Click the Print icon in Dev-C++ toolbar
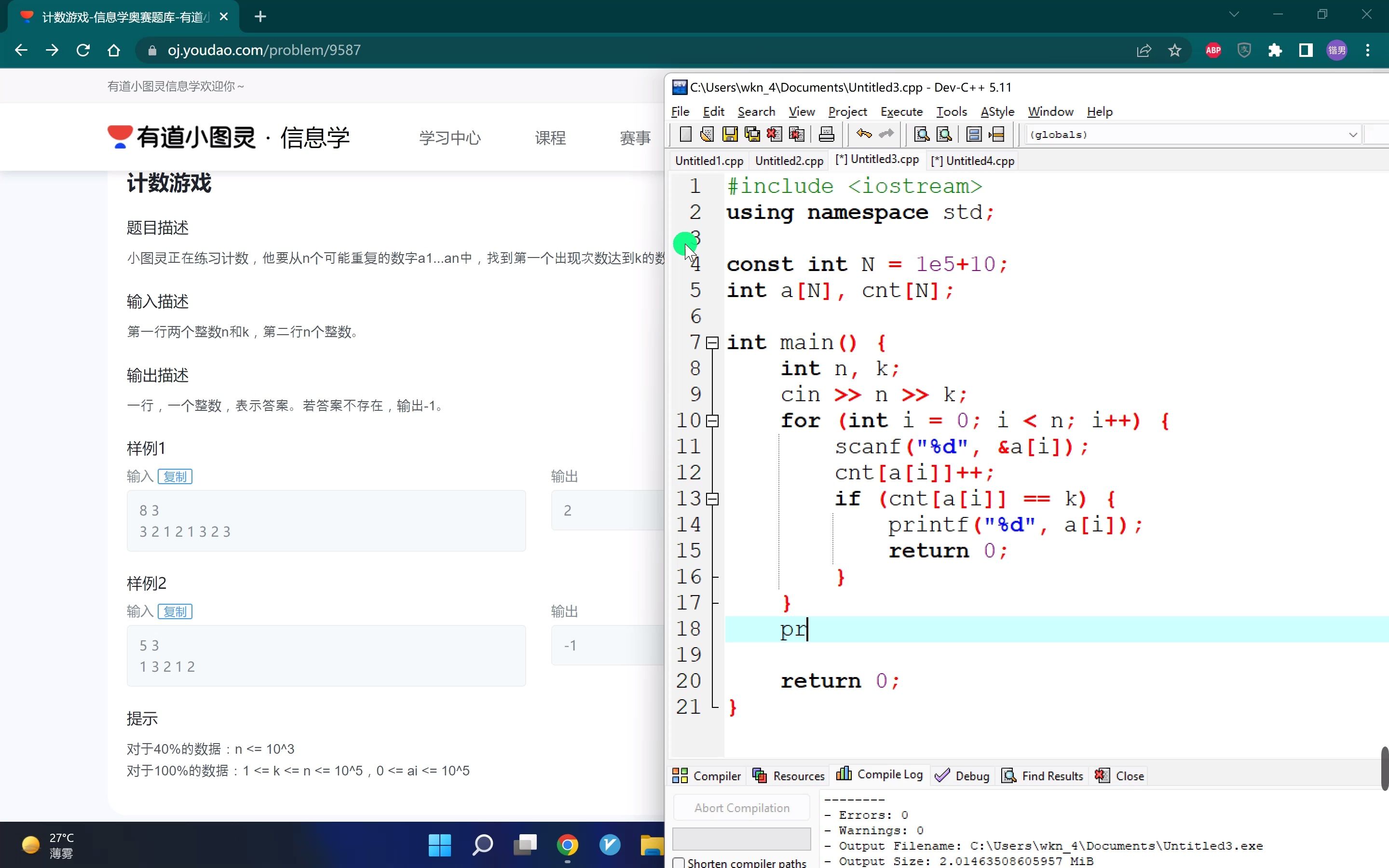The height and width of the screenshot is (868, 1389). point(827,135)
